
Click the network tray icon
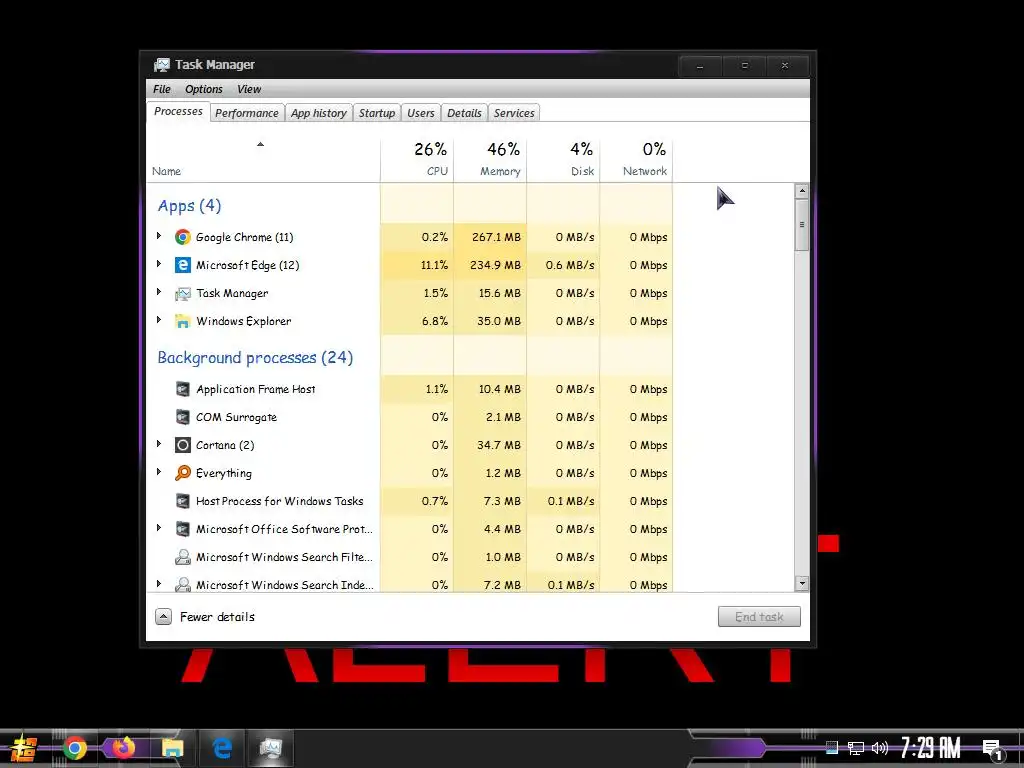point(856,748)
